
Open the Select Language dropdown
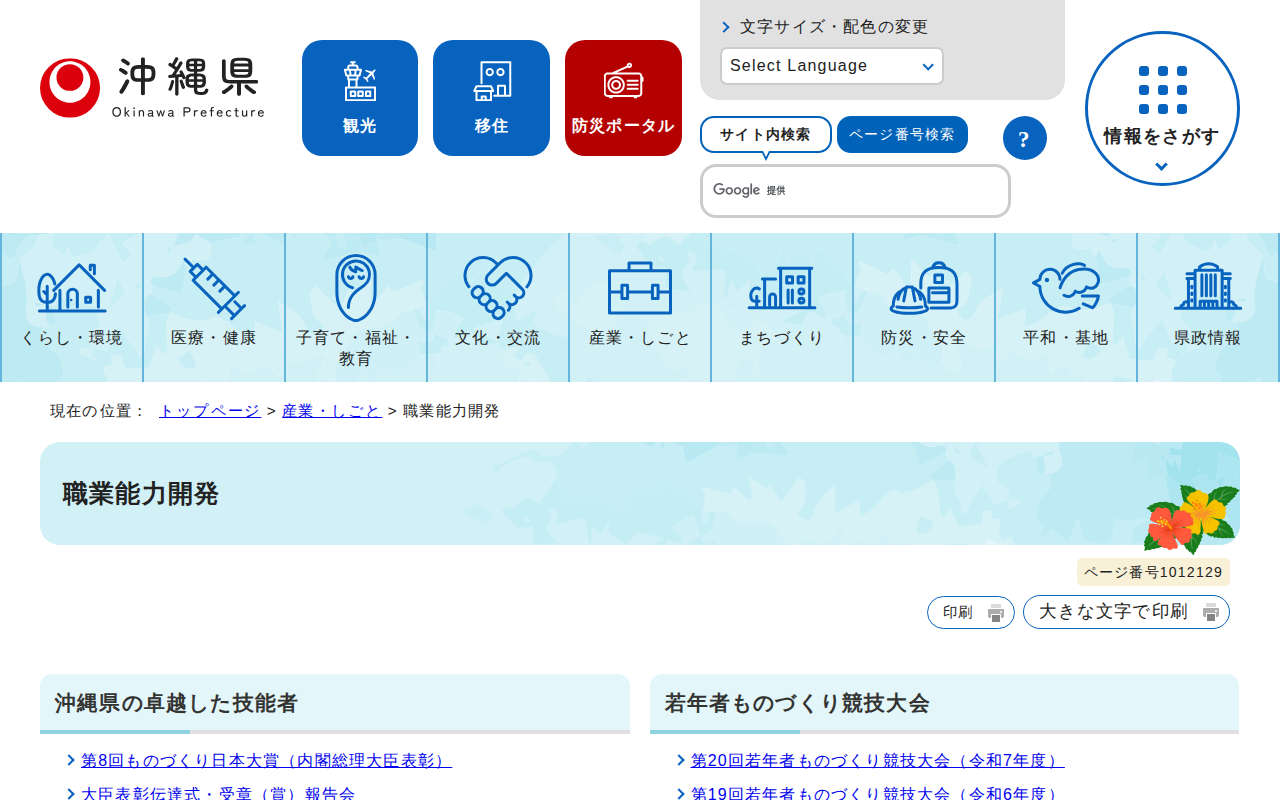[x=831, y=66]
